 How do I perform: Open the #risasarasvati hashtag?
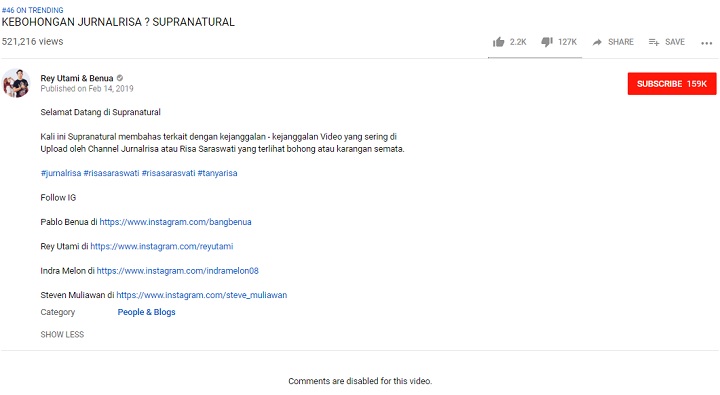tap(169, 173)
